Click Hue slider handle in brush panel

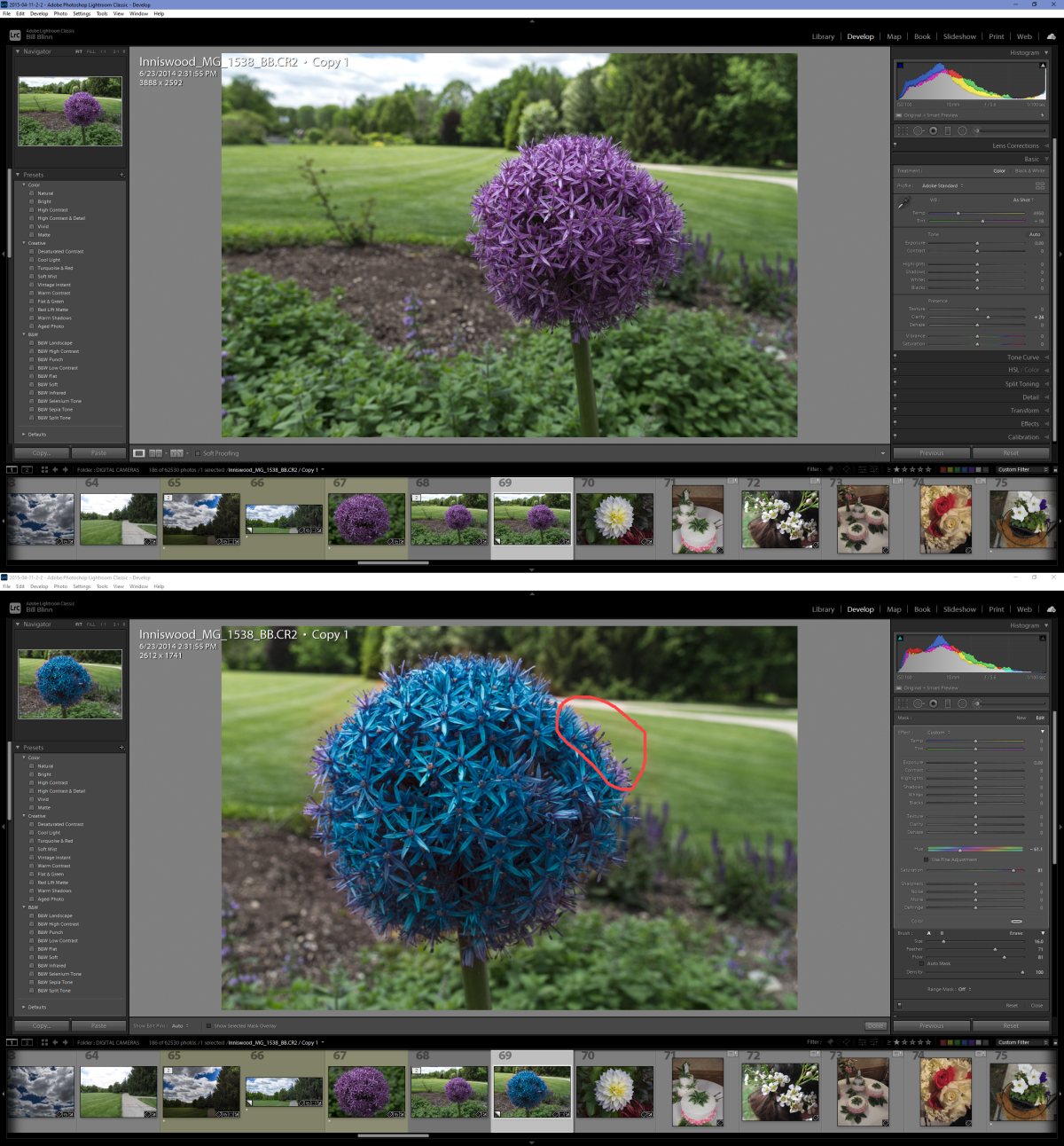pos(959,849)
